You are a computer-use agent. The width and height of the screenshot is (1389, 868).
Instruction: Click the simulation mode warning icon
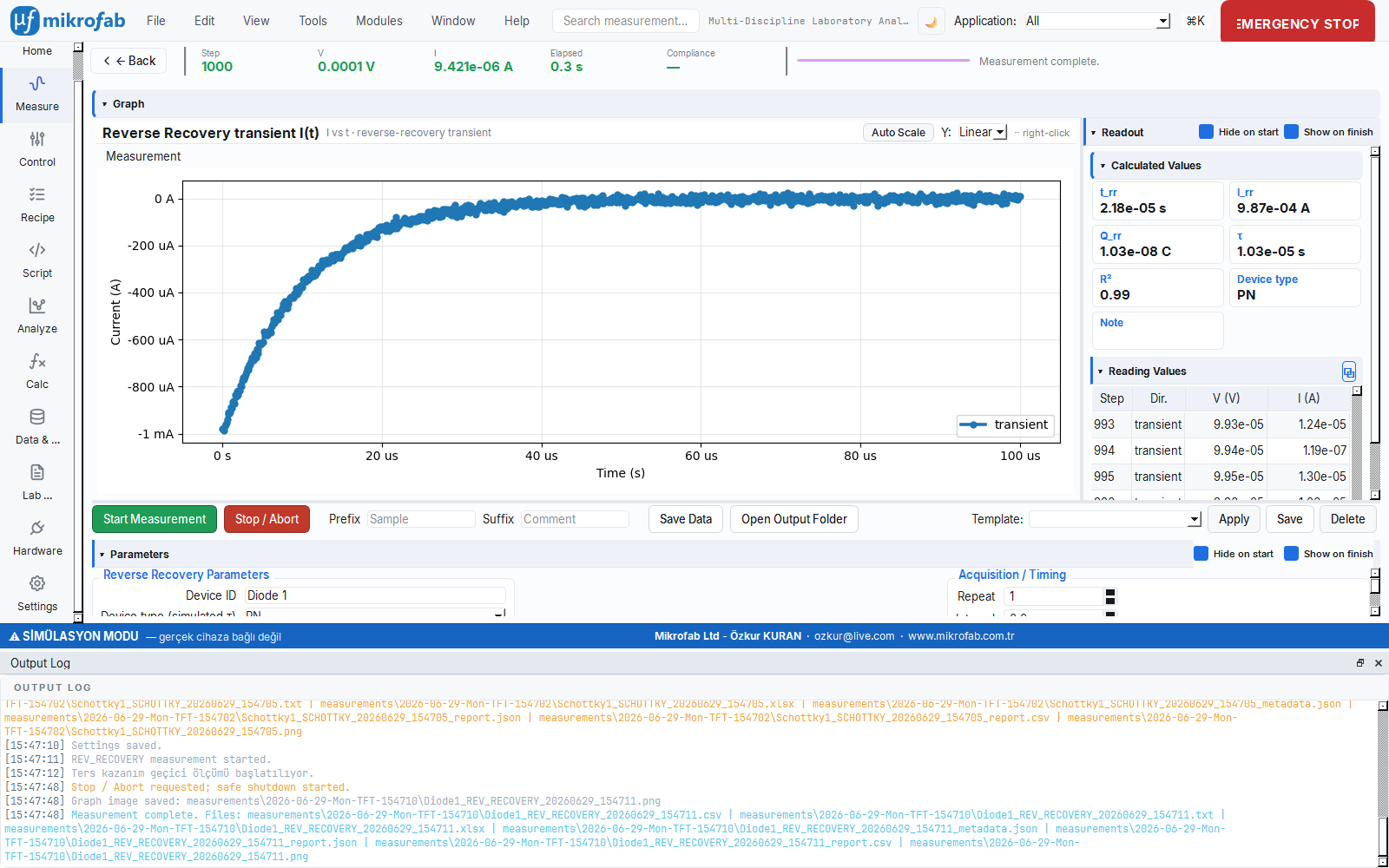14,636
